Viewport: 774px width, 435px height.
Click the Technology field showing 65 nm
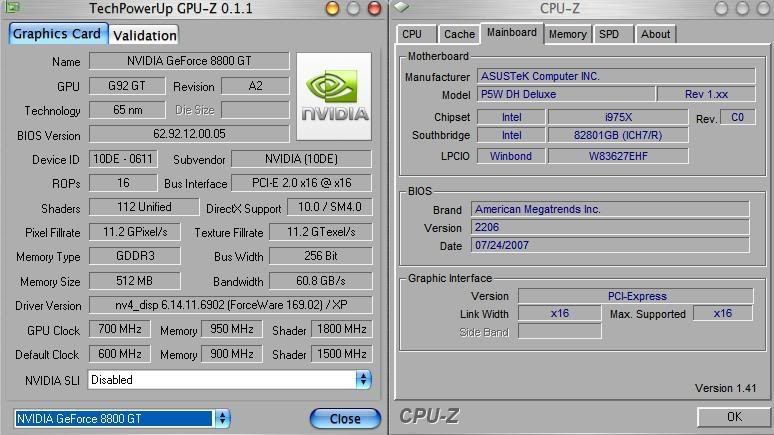point(127,110)
